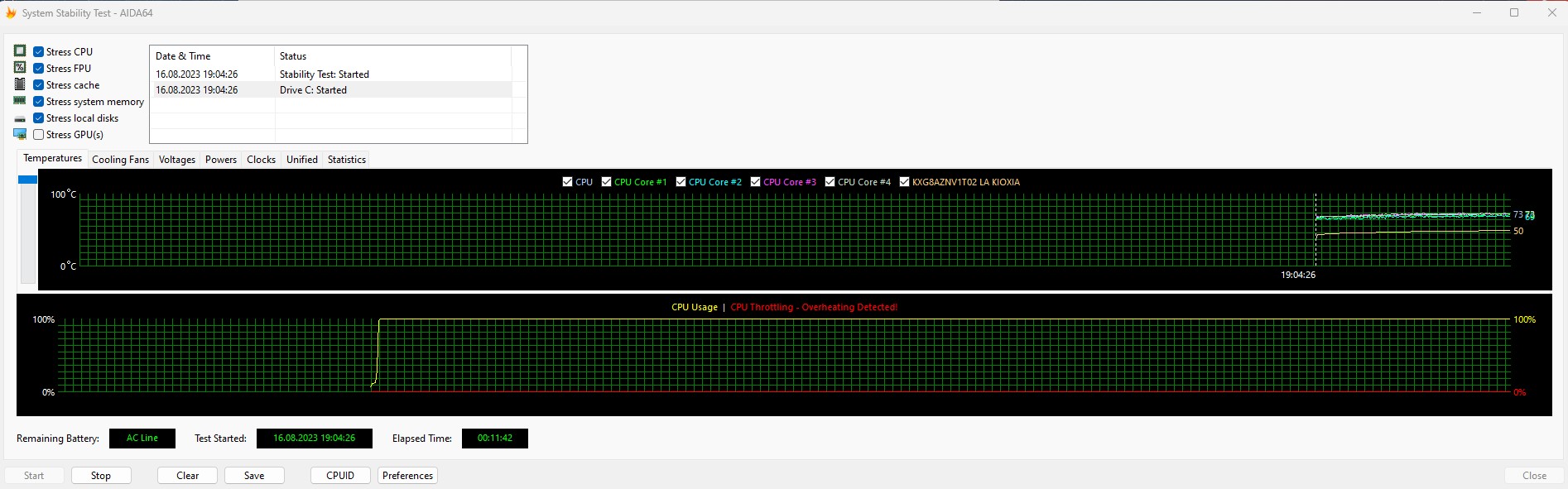The width and height of the screenshot is (1568, 489).
Task: Click the Status column header
Action: [392, 56]
